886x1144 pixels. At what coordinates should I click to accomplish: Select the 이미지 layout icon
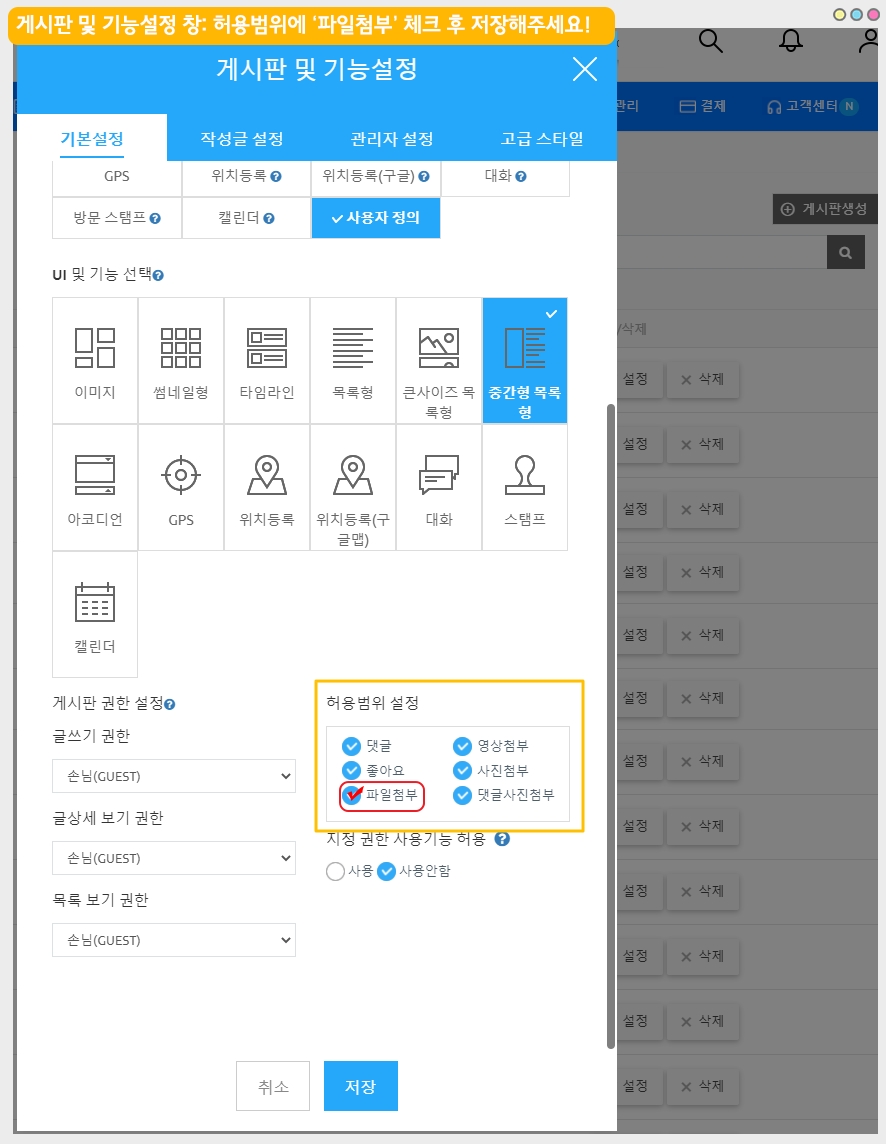[95, 360]
